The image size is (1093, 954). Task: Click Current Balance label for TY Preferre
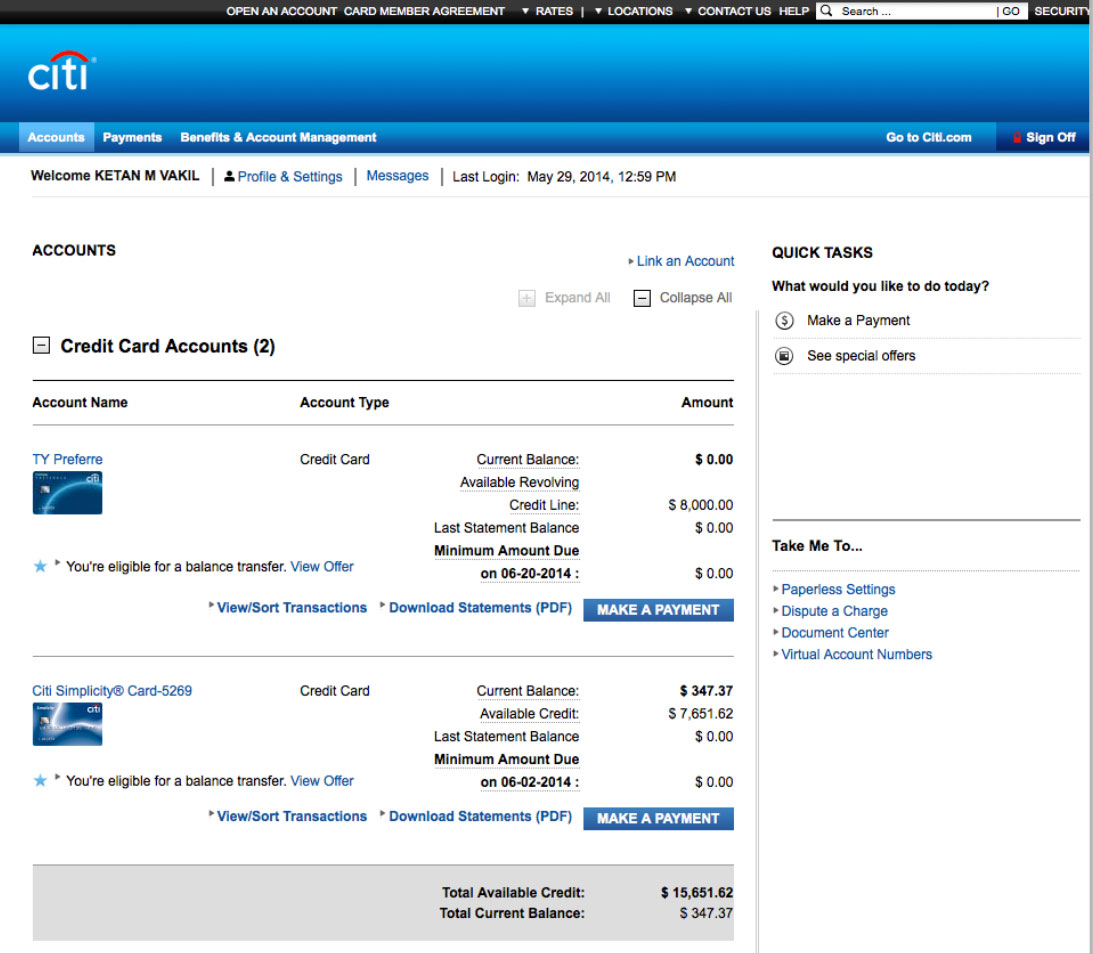pyautogui.click(x=528, y=459)
